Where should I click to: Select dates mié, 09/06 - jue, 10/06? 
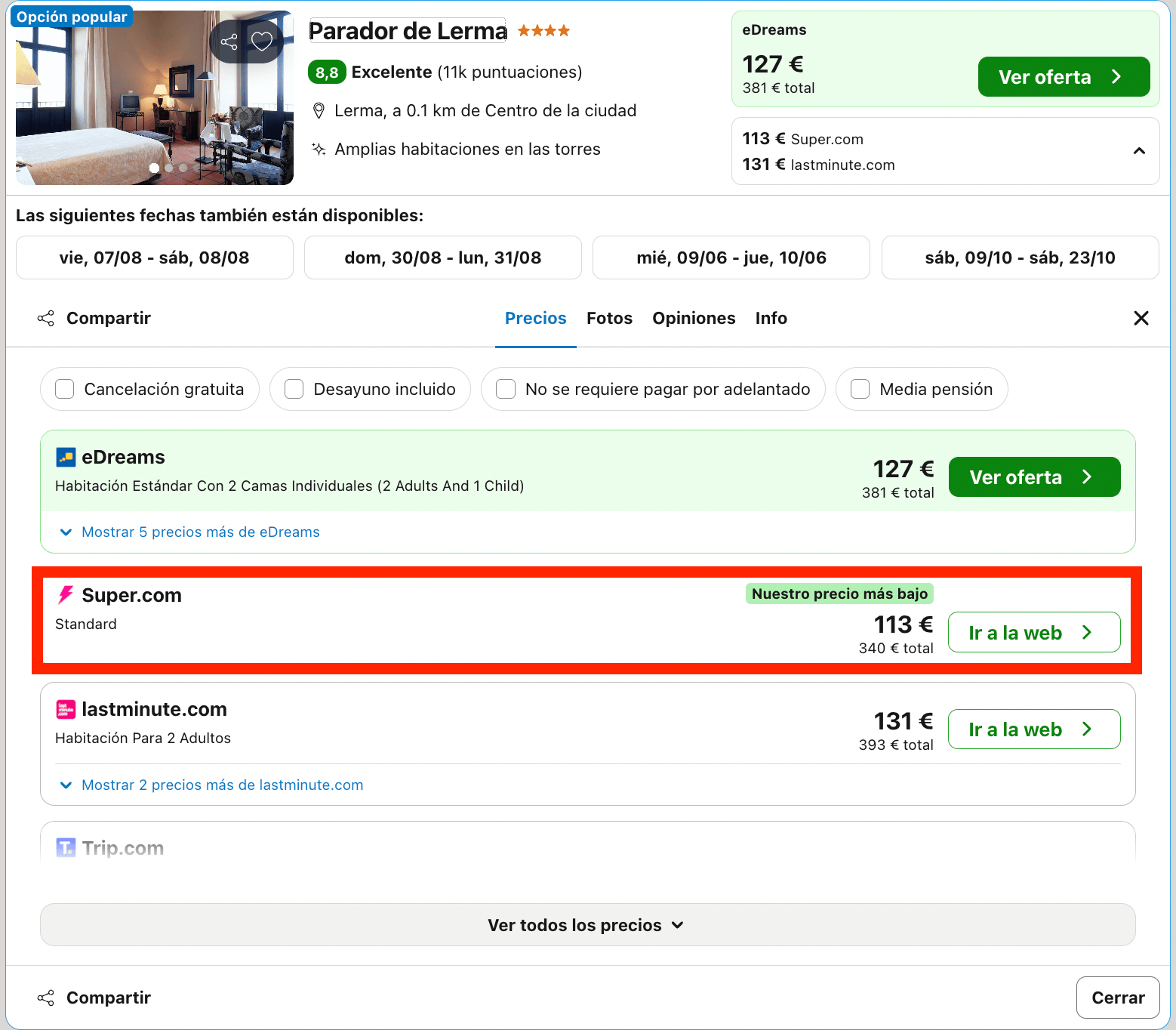pyautogui.click(x=731, y=257)
